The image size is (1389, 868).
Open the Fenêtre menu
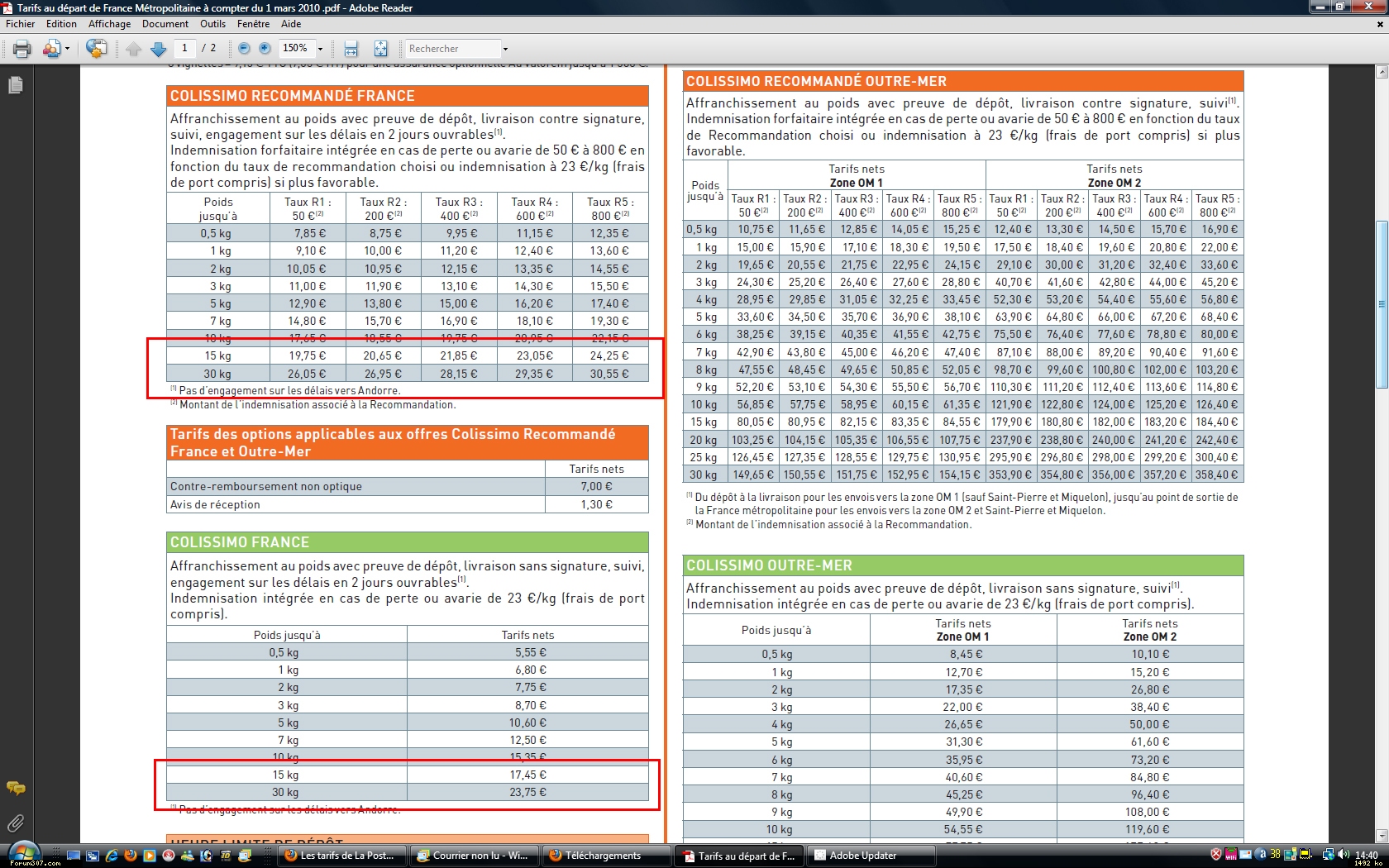point(253,24)
